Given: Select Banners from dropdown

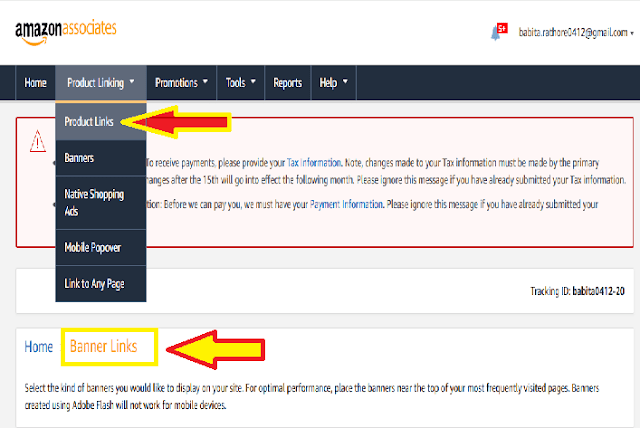Looking at the screenshot, I should (101, 158).
